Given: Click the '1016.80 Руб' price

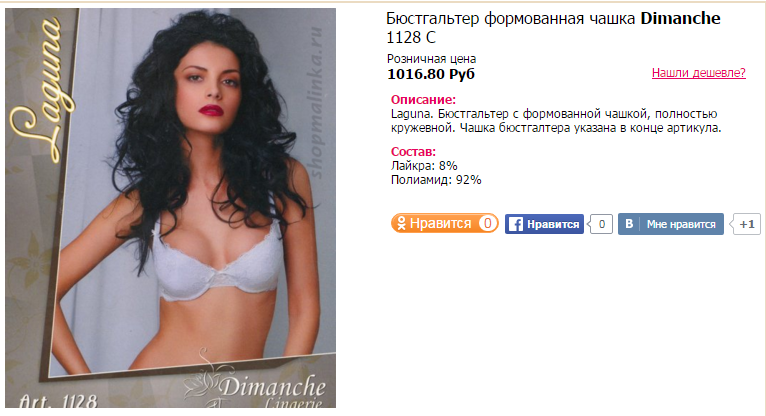Looking at the screenshot, I should point(431,74).
